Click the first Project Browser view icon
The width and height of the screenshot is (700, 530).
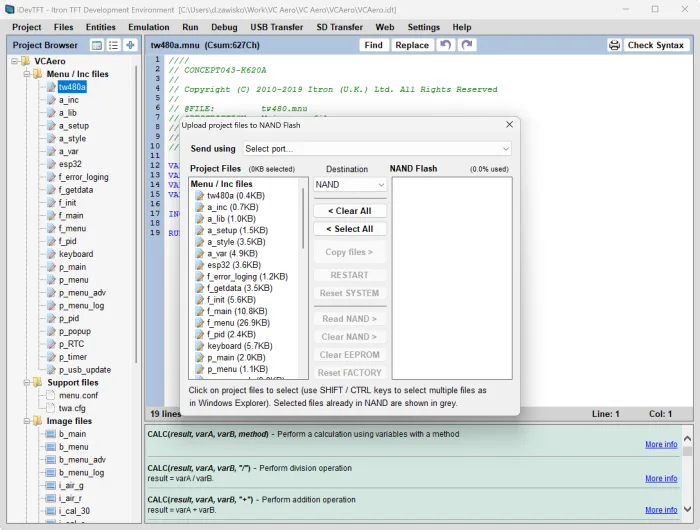[96, 45]
